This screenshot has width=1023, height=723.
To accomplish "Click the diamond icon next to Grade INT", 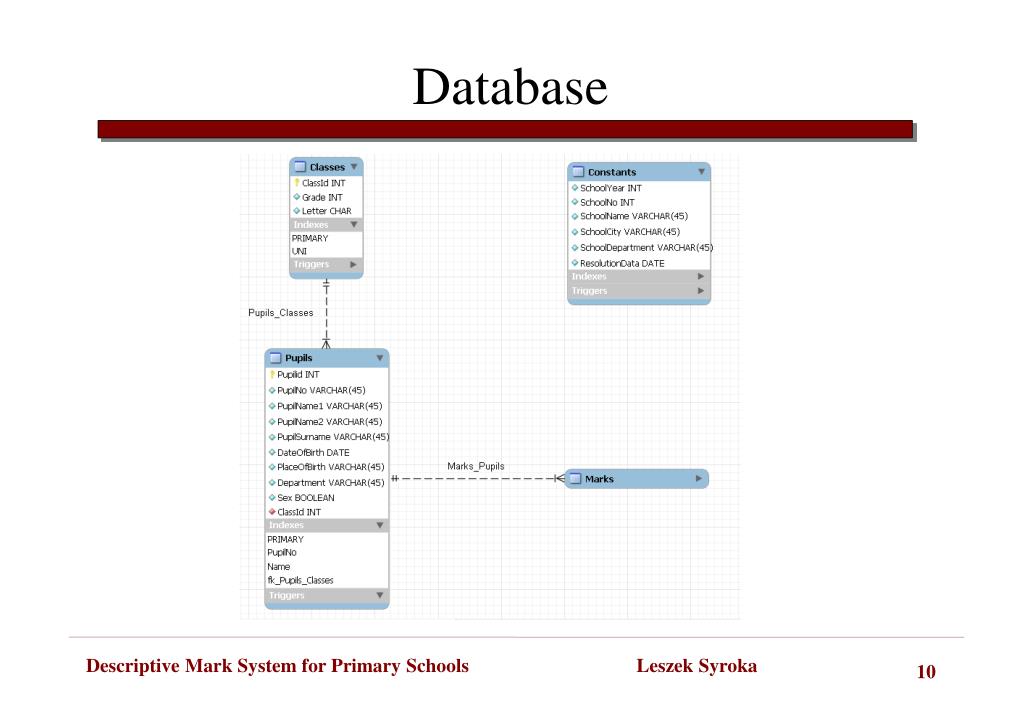I will tap(297, 196).
